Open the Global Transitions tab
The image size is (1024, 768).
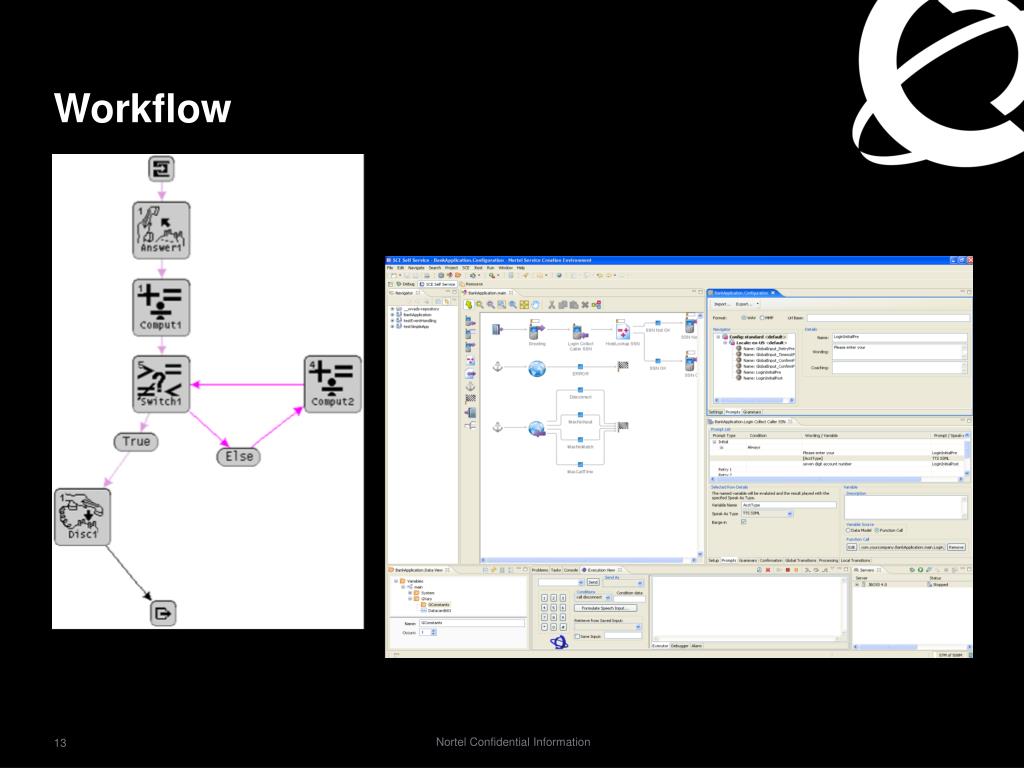tap(801, 560)
